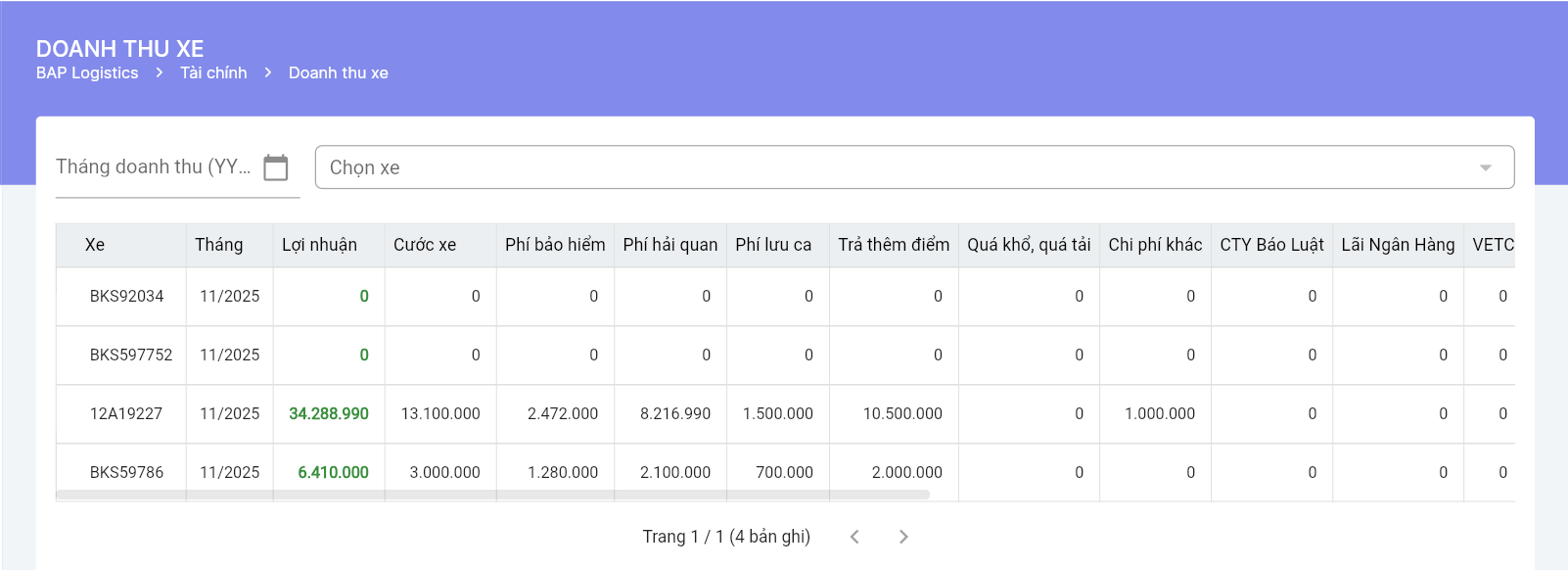Go to the previous page arrow
This screenshot has width=1568, height=570.
[854, 537]
